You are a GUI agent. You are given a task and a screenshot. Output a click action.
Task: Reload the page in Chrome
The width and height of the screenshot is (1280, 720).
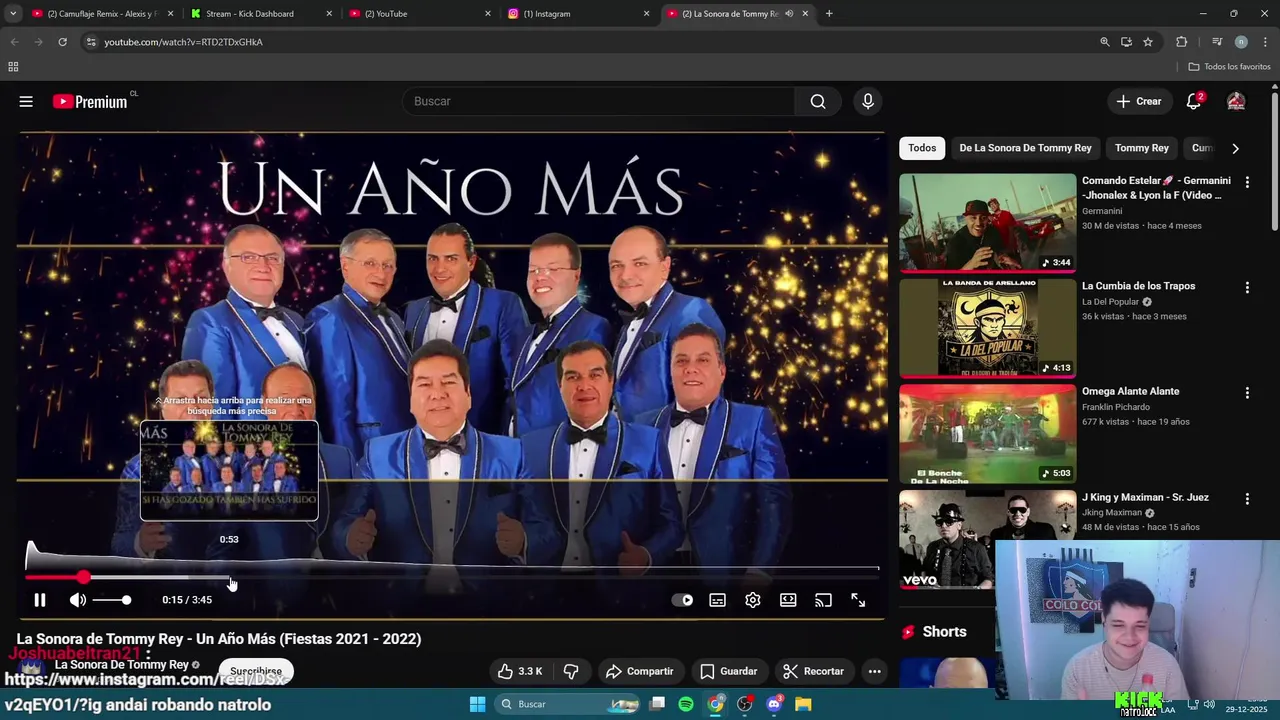[62, 42]
